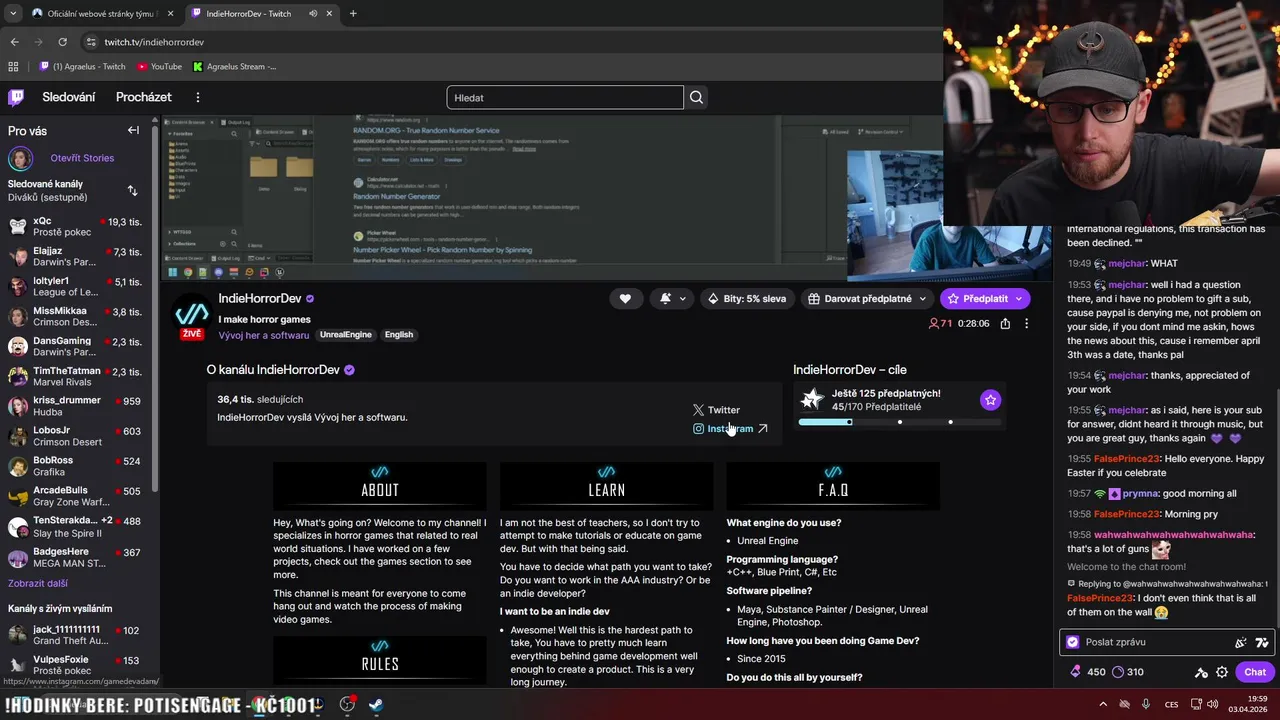Click the UnrealEngine tag
This screenshot has width=1280, height=720.
(346, 335)
